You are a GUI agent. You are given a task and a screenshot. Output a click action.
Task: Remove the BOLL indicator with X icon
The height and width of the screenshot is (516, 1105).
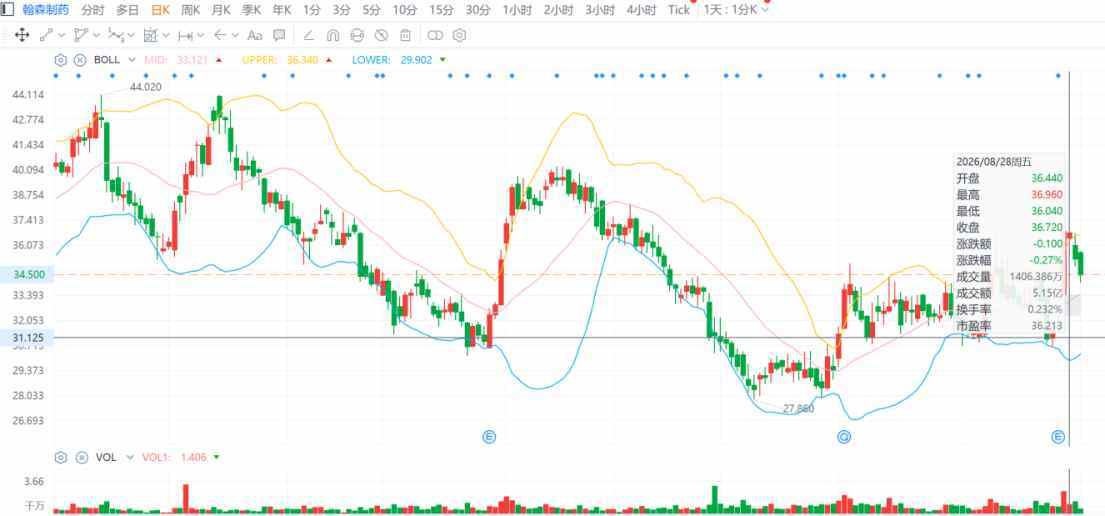[80, 60]
